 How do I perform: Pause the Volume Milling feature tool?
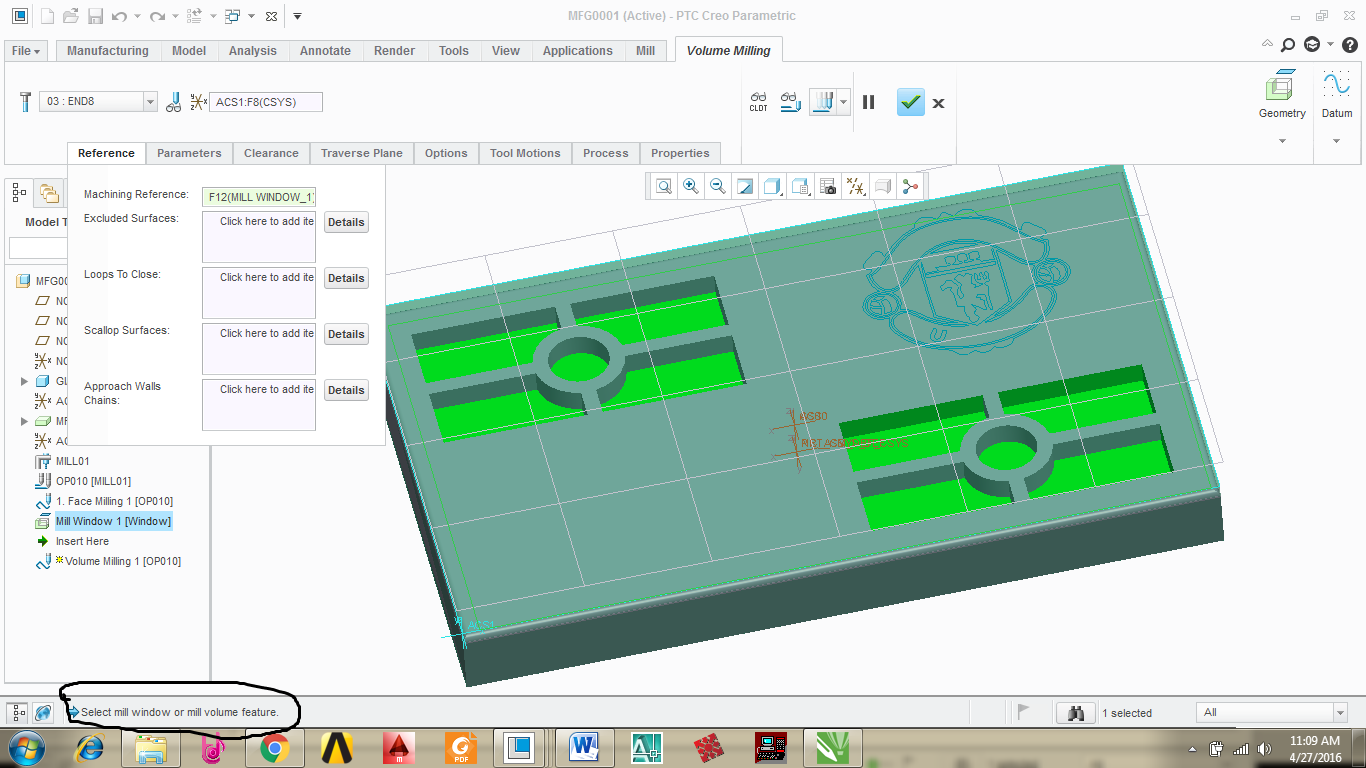pyautogui.click(x=869, y=102)
